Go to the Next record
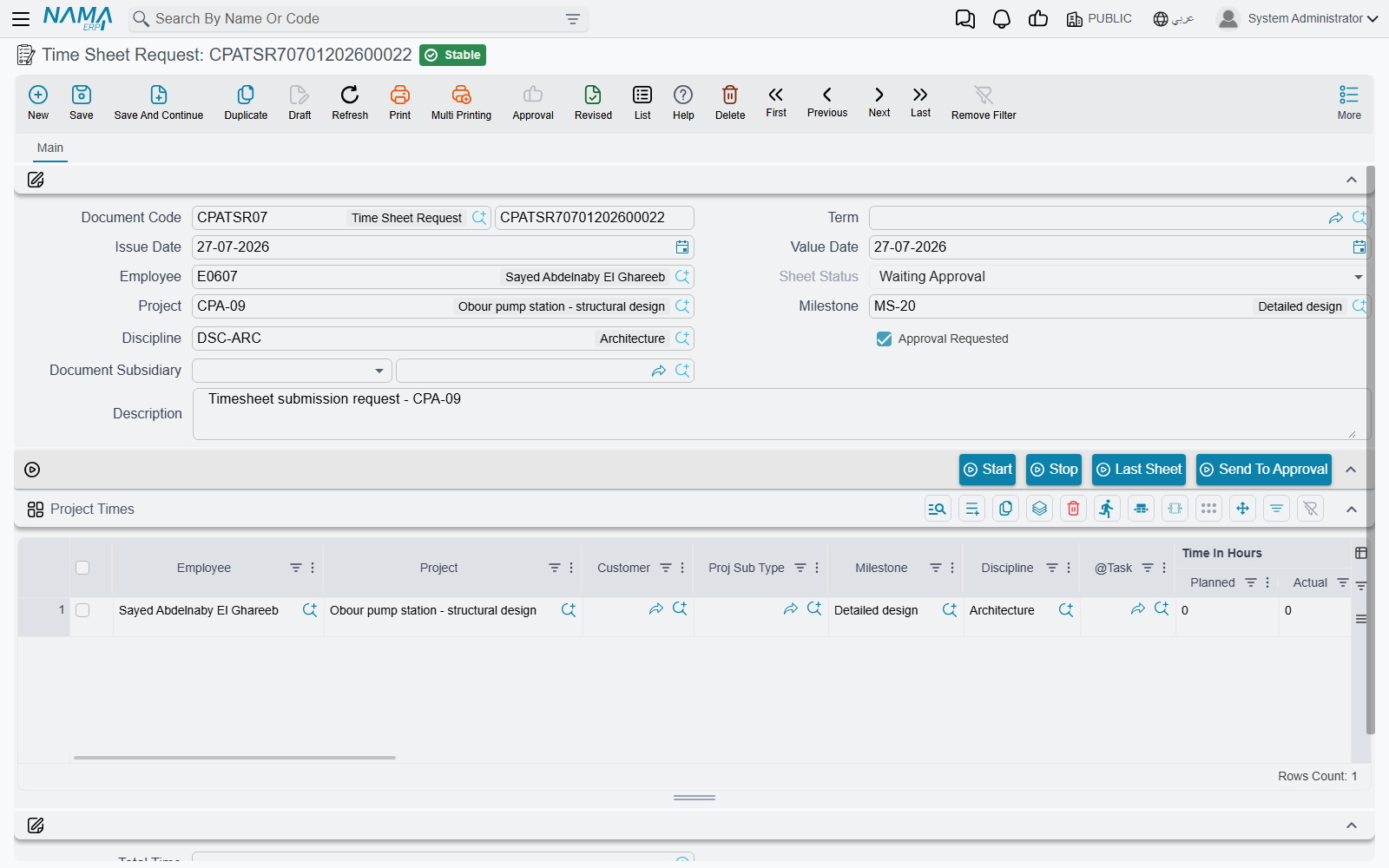1389x868 pixels. 879,102
